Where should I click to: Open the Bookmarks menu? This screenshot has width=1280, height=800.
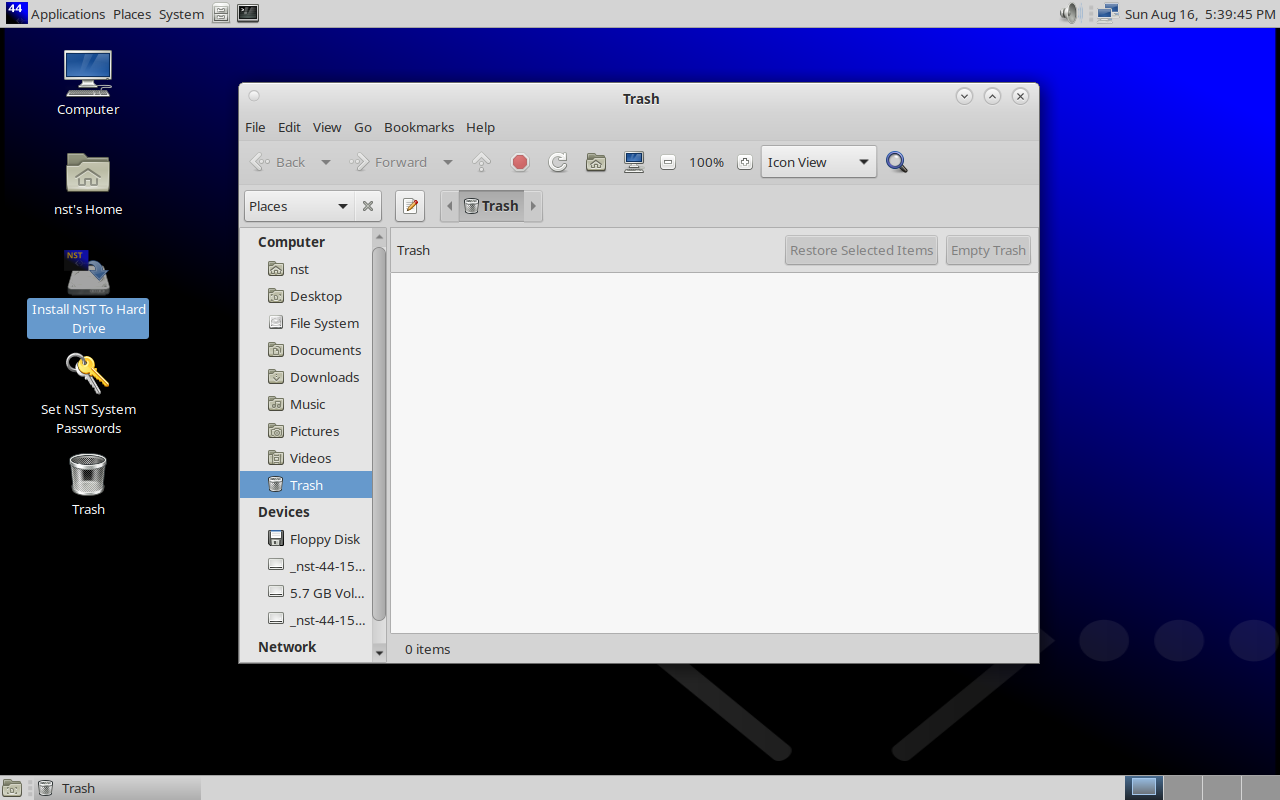click(419, 127)
